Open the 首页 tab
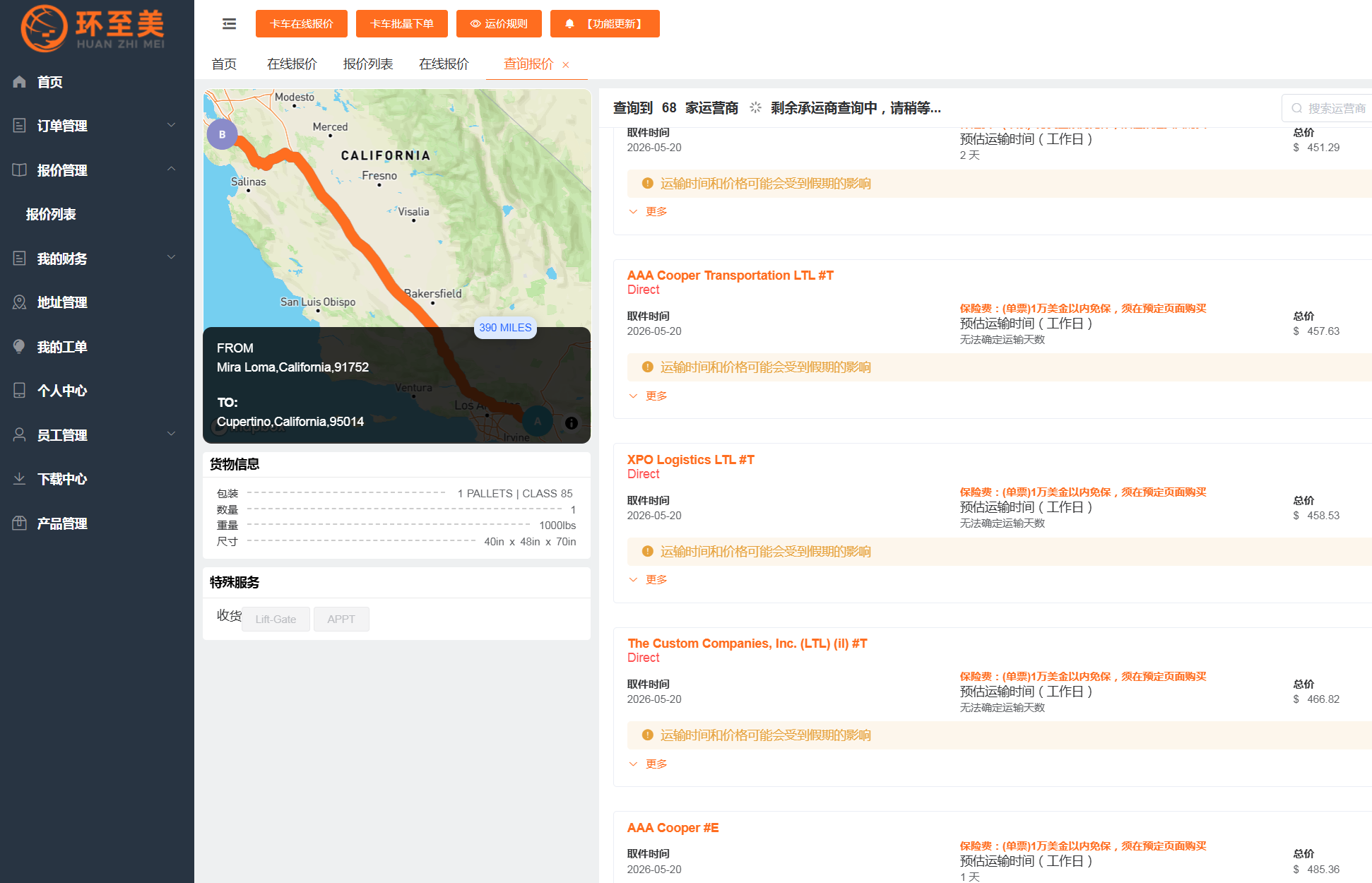 (224, 64)
